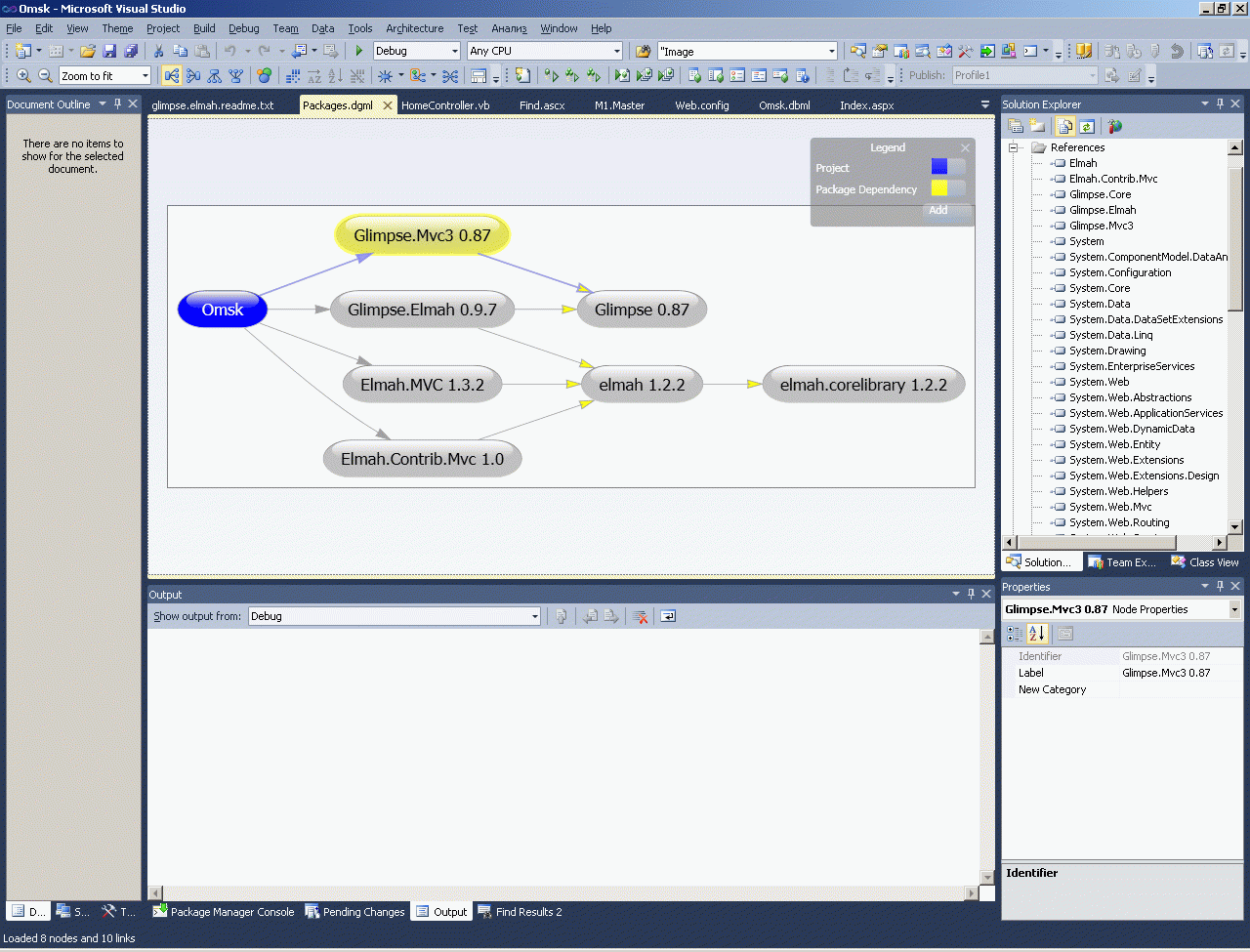Open the Package Manager Console tab
Viewport: 1250px width, 952px height.
click(x=224, y=912)
